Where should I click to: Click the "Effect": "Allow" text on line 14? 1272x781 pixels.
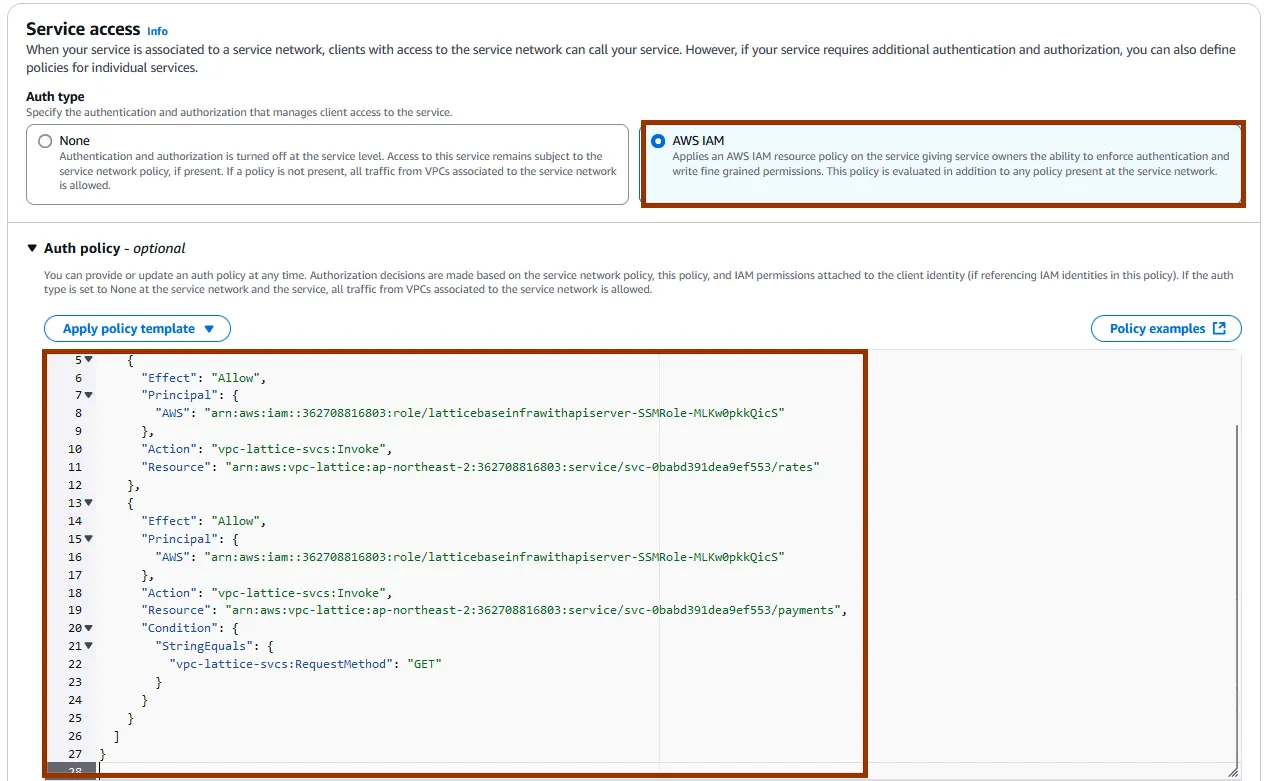pyautogui.click(x=204, y=521)
